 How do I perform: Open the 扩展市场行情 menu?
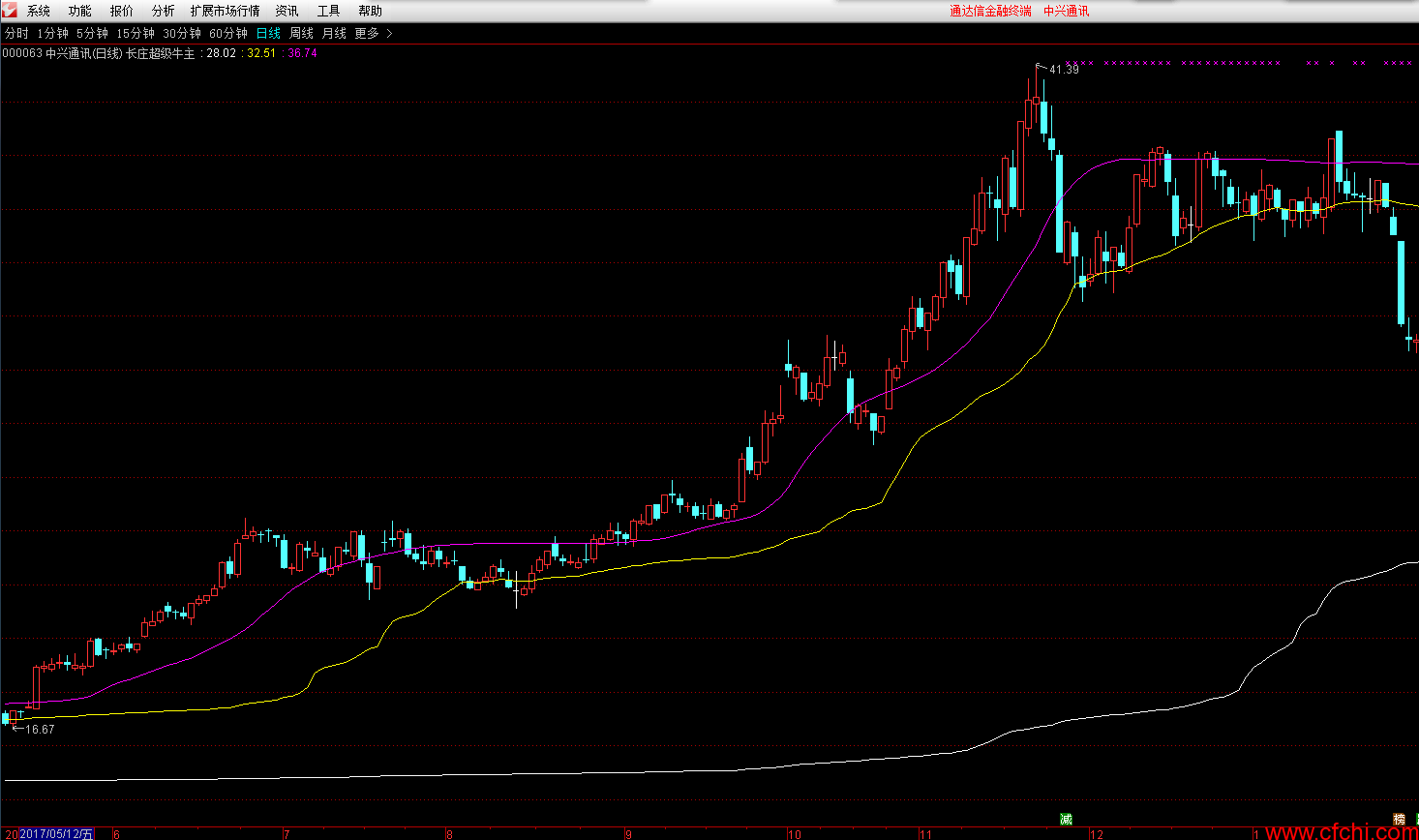[x=226, y=12]
